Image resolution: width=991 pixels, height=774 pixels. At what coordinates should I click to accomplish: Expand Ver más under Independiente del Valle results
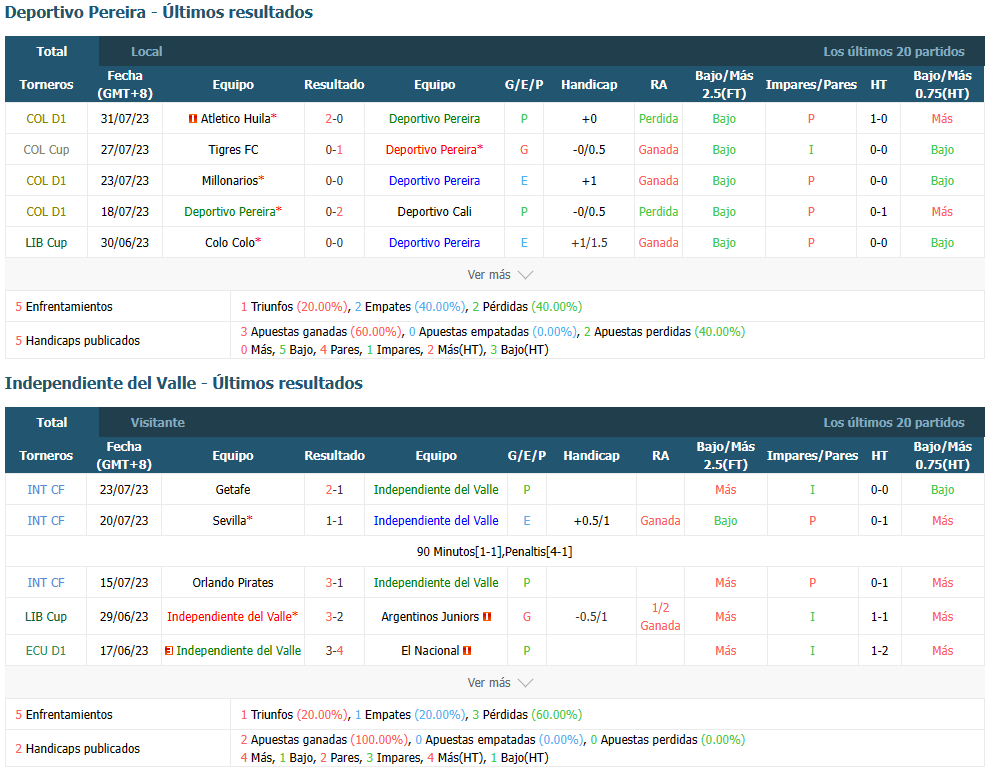click(500, 682)
